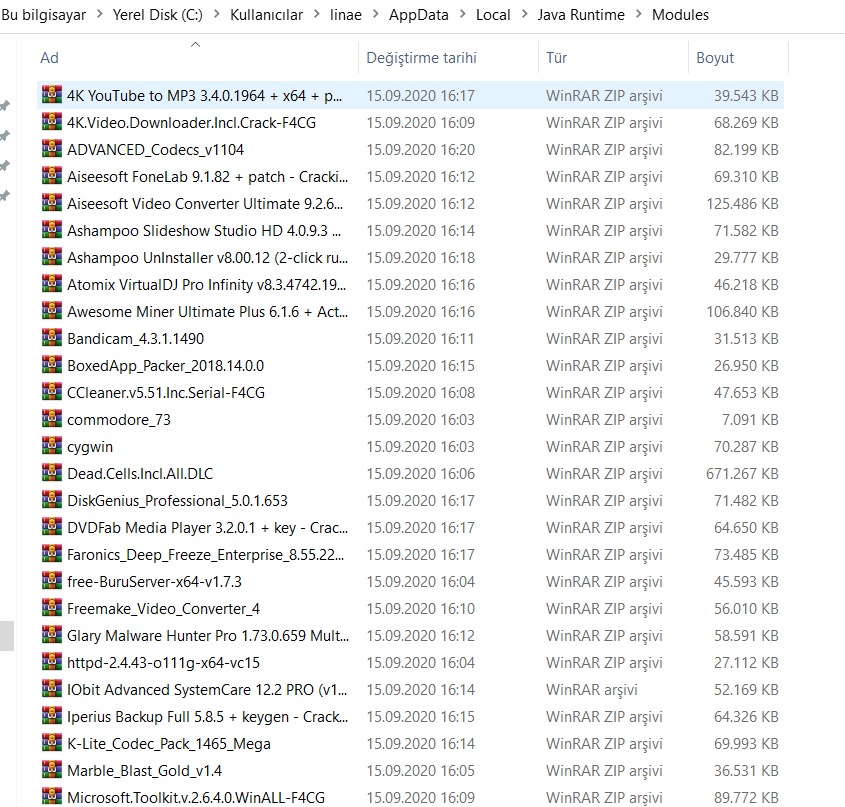Click the Microsoft.Toolkit archive icon
The height and width of the screenshot is (807, 845).
[52, 796]
